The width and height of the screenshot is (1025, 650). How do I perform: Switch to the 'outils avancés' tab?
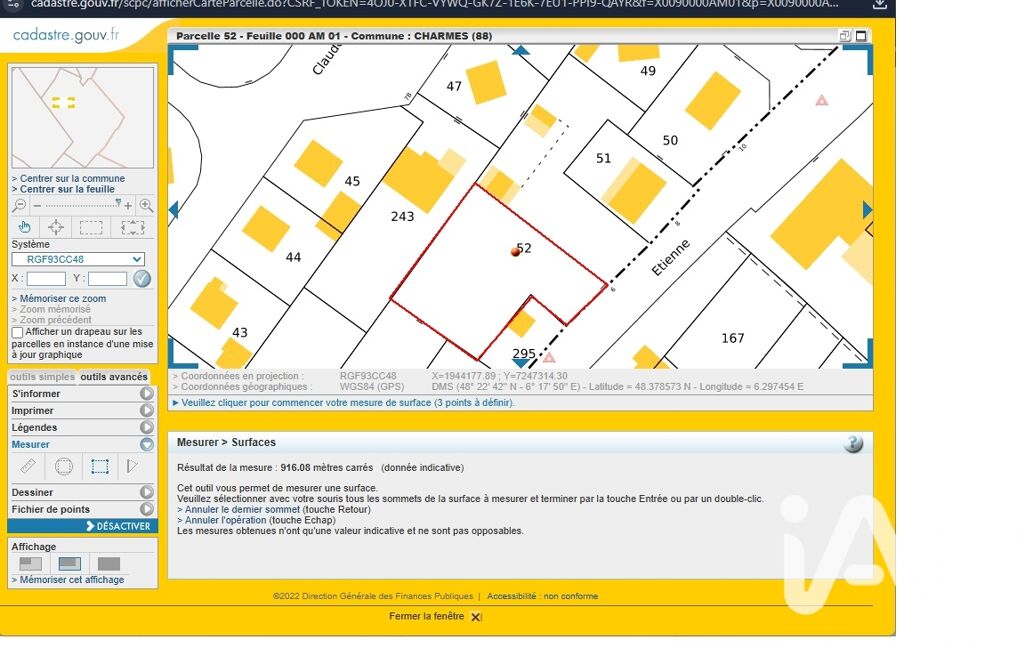coord(114,377)
